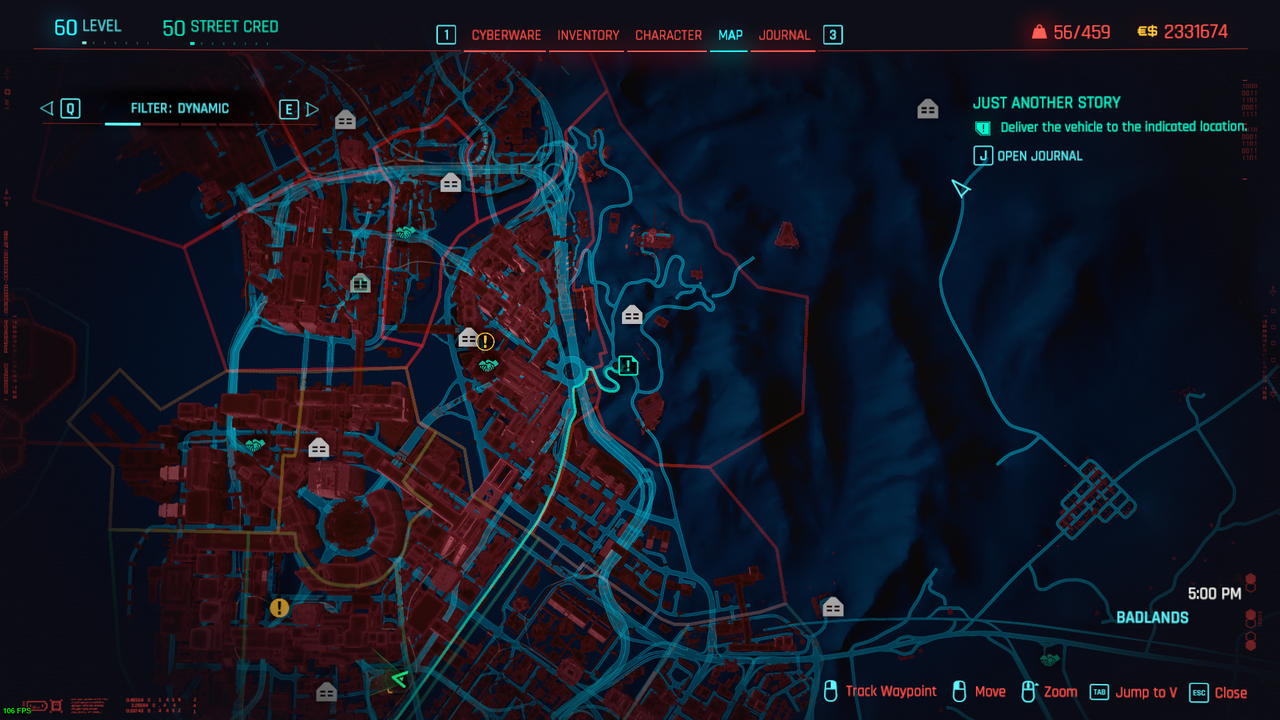The width and height of the screenshot is (1280, 720).
Task: Go to the Character tab
Action: 668,35
